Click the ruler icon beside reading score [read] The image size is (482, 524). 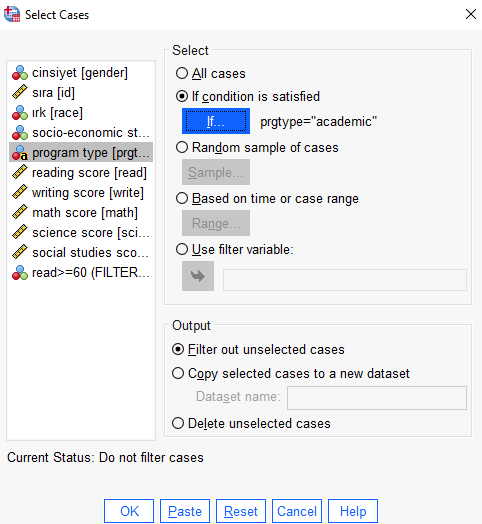coord(20,172)
